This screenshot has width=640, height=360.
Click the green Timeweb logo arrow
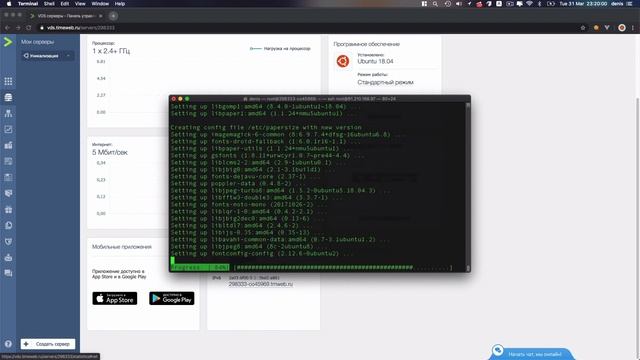8,42
